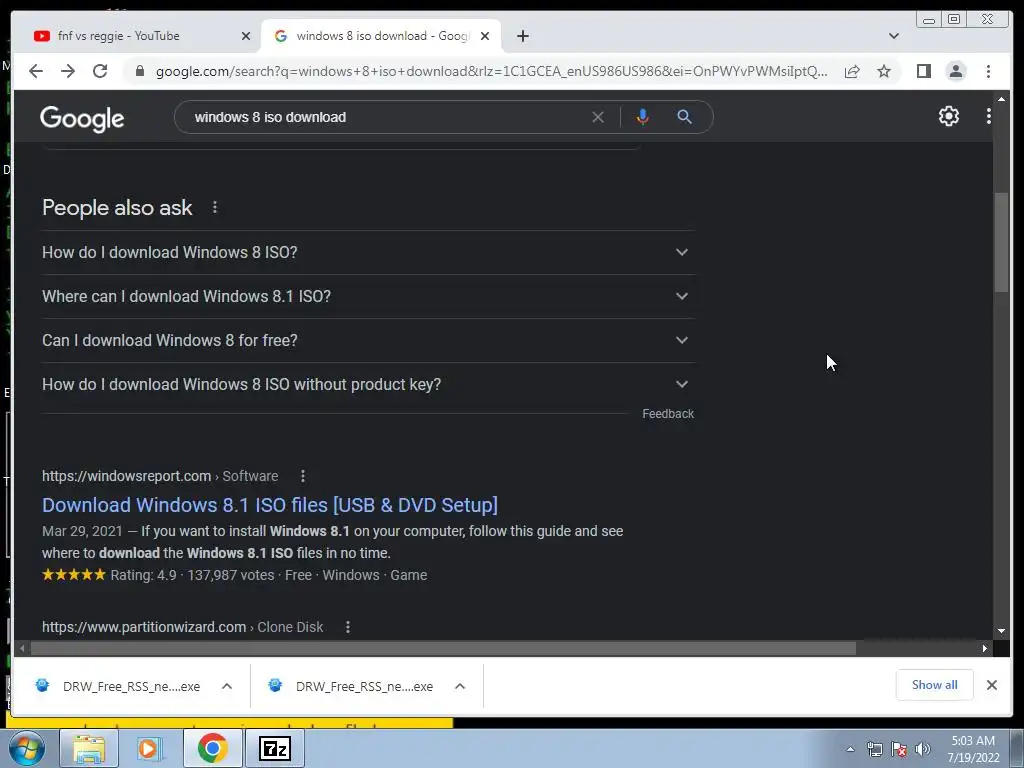Viewport: 1024px width, 768px height.
Task: Share this page via address bar icon
Action: (x=852, y=71)
